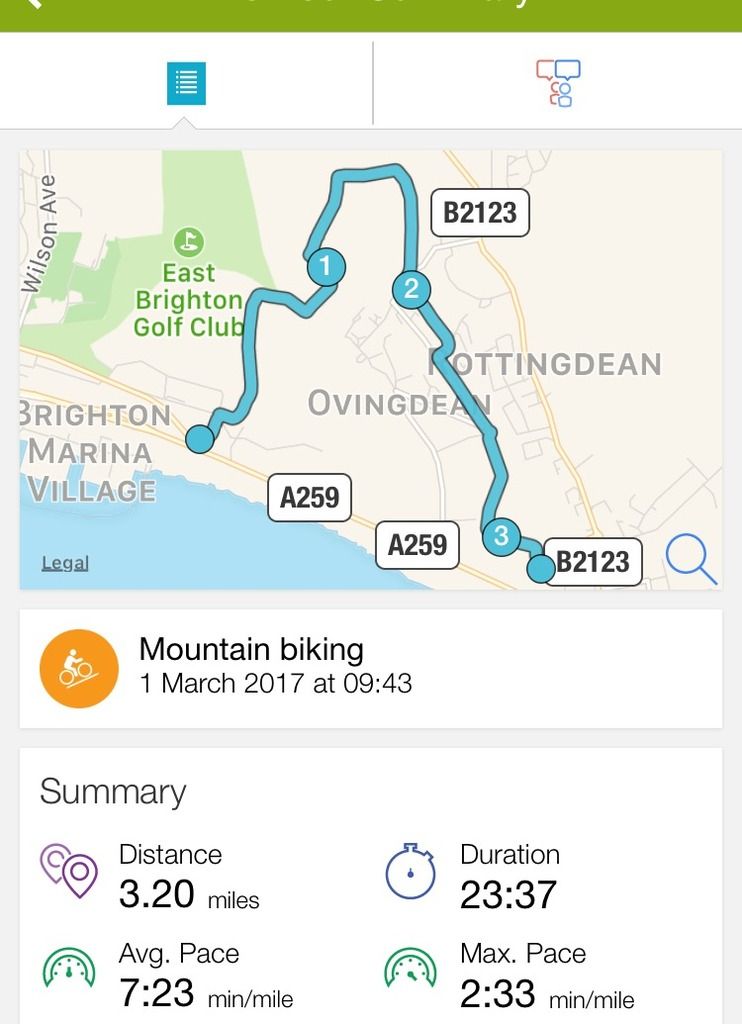The height and width of the screenshot is (1024, 742).
Task: Open the workout list summary tab
Action: pos(186,83)
